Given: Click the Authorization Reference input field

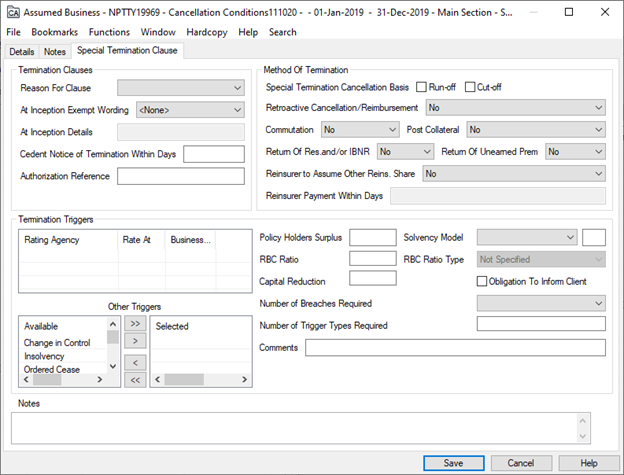Looking at the screenshot, I should click(180, 176).
